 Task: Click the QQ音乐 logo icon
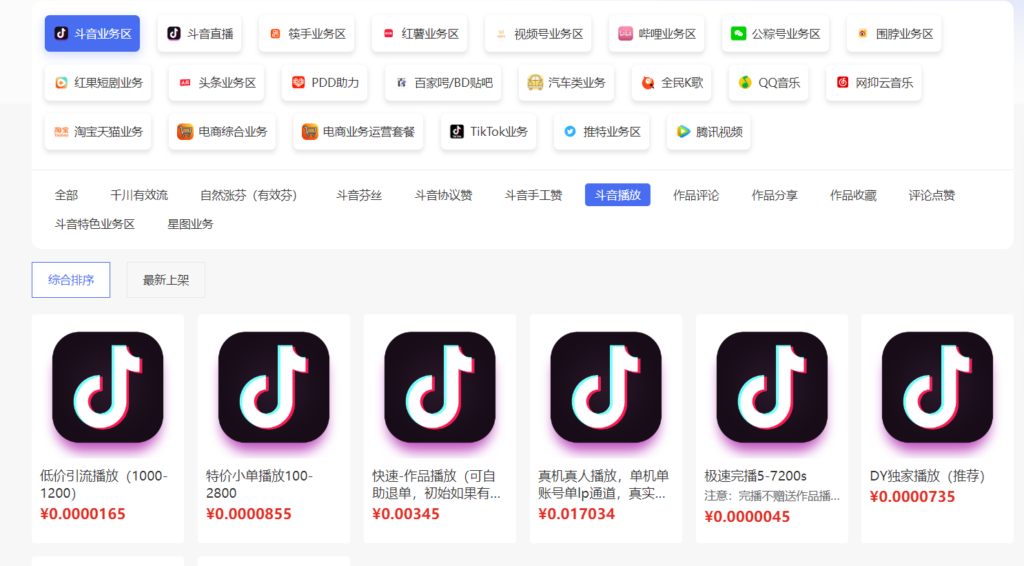(x=745, y=82)
